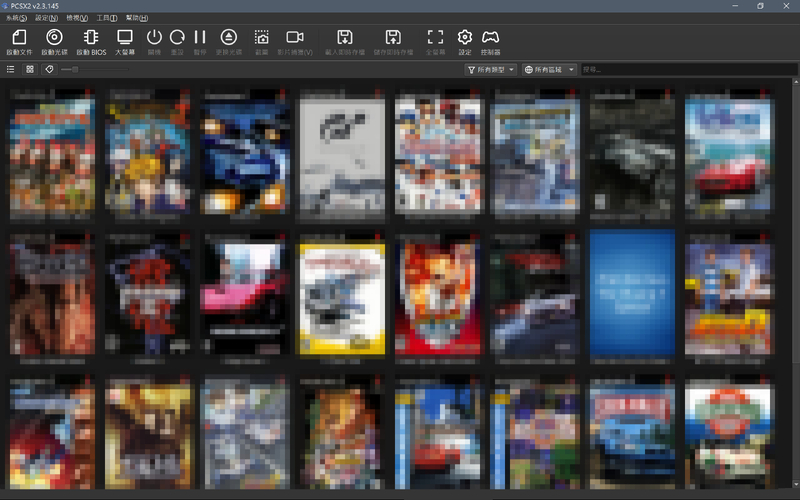The image size is (800, 500).
Task: Restore the PCSX2 window size
Action: pos(760,6)
